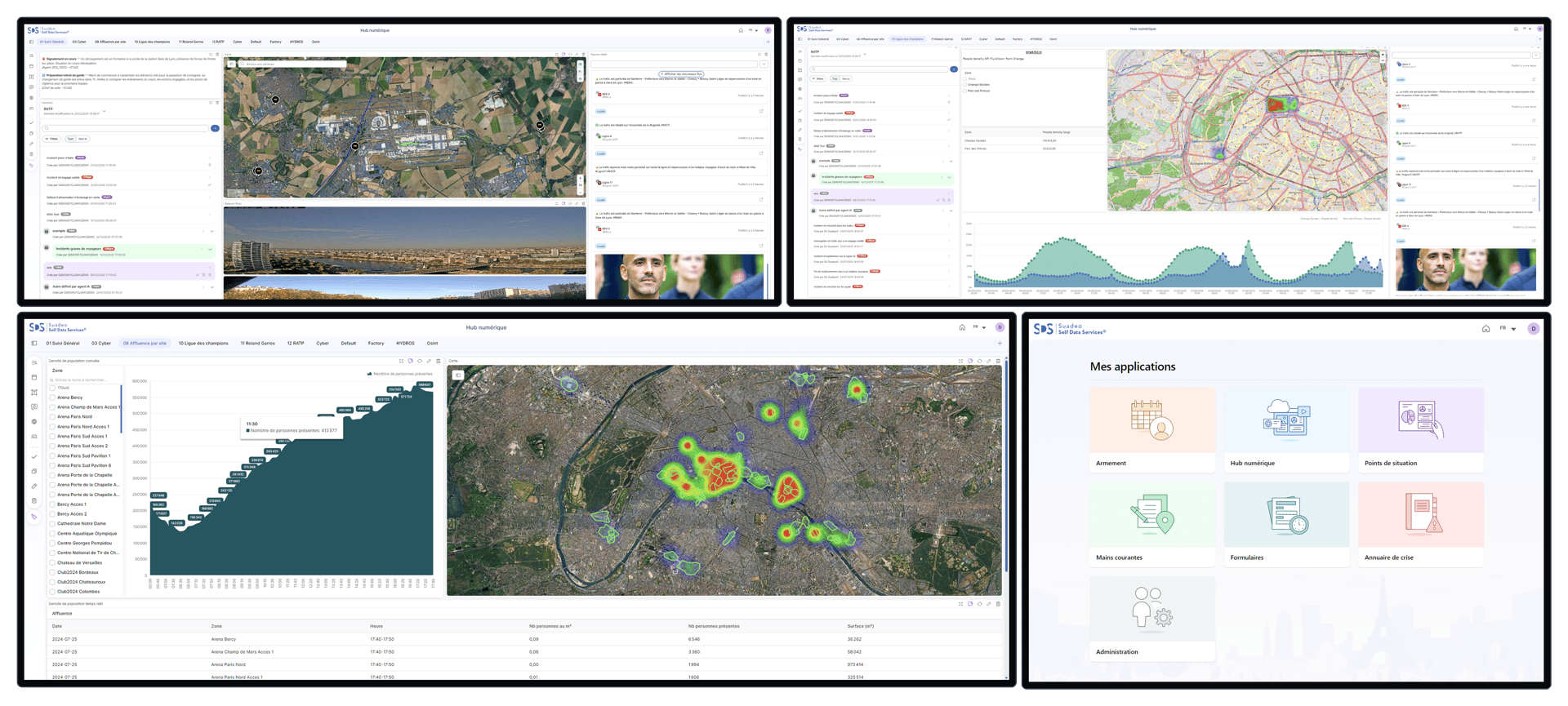Open the calendar icon in the Affluence window sidebar
This screenshot has height=706, width=1568.
(x=34, y=378)
